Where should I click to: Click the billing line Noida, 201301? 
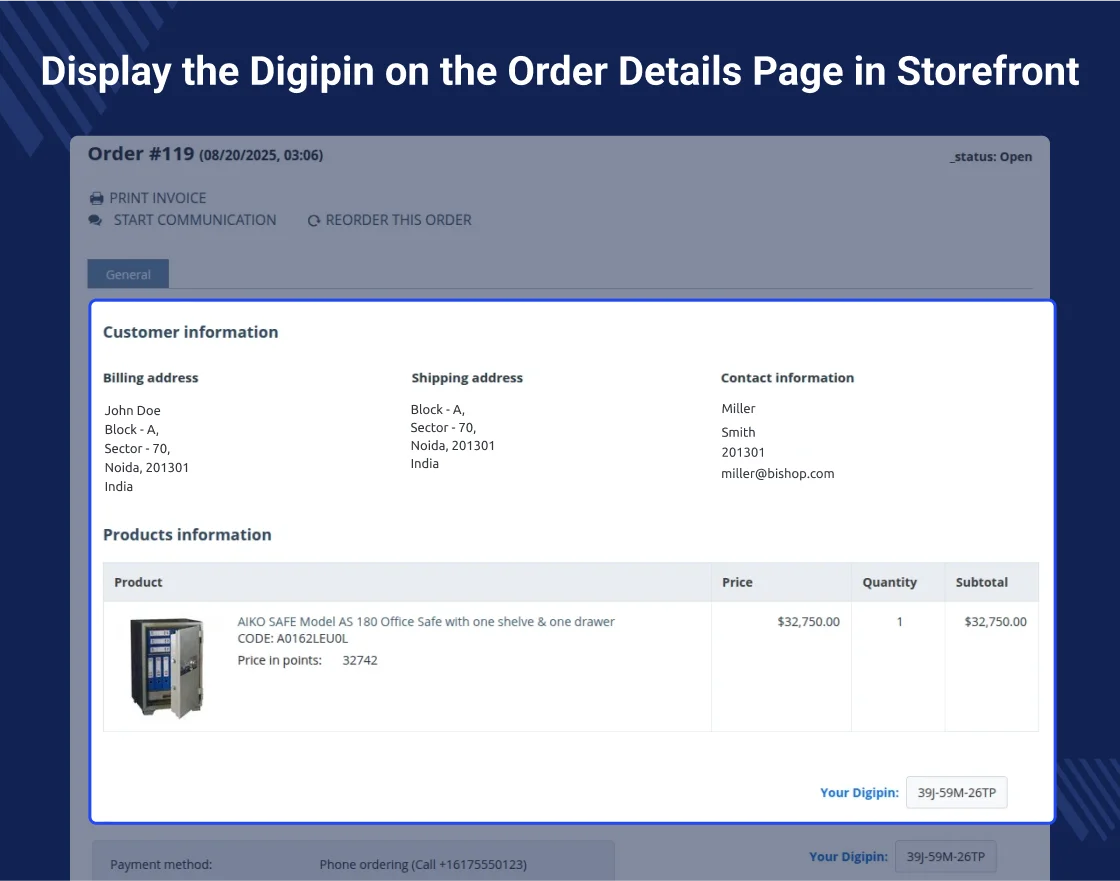pyautogui.click(x=146, y=467)
